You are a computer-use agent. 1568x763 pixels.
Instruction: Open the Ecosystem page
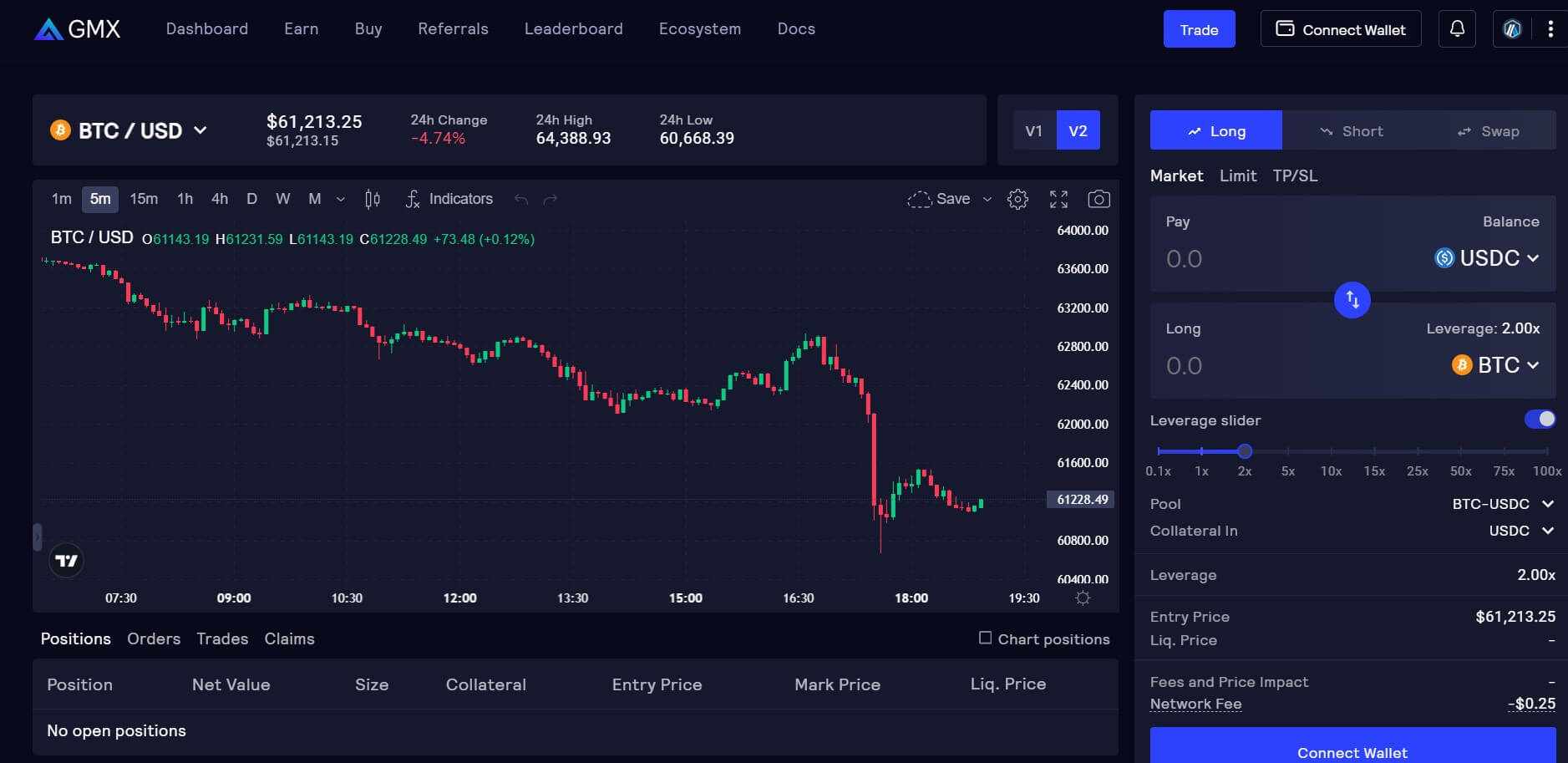(699, 28)
